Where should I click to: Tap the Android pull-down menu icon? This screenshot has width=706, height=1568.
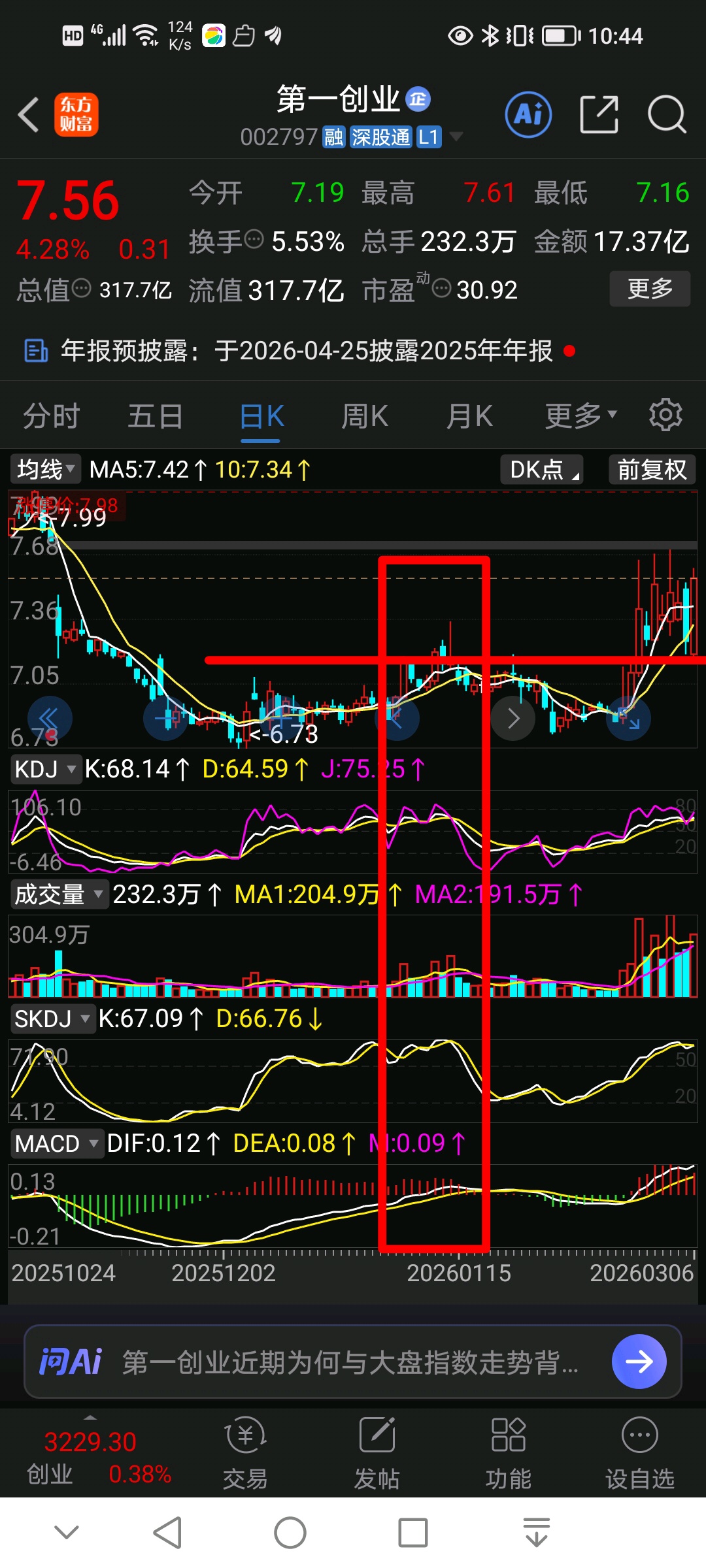click(537, 1532)
